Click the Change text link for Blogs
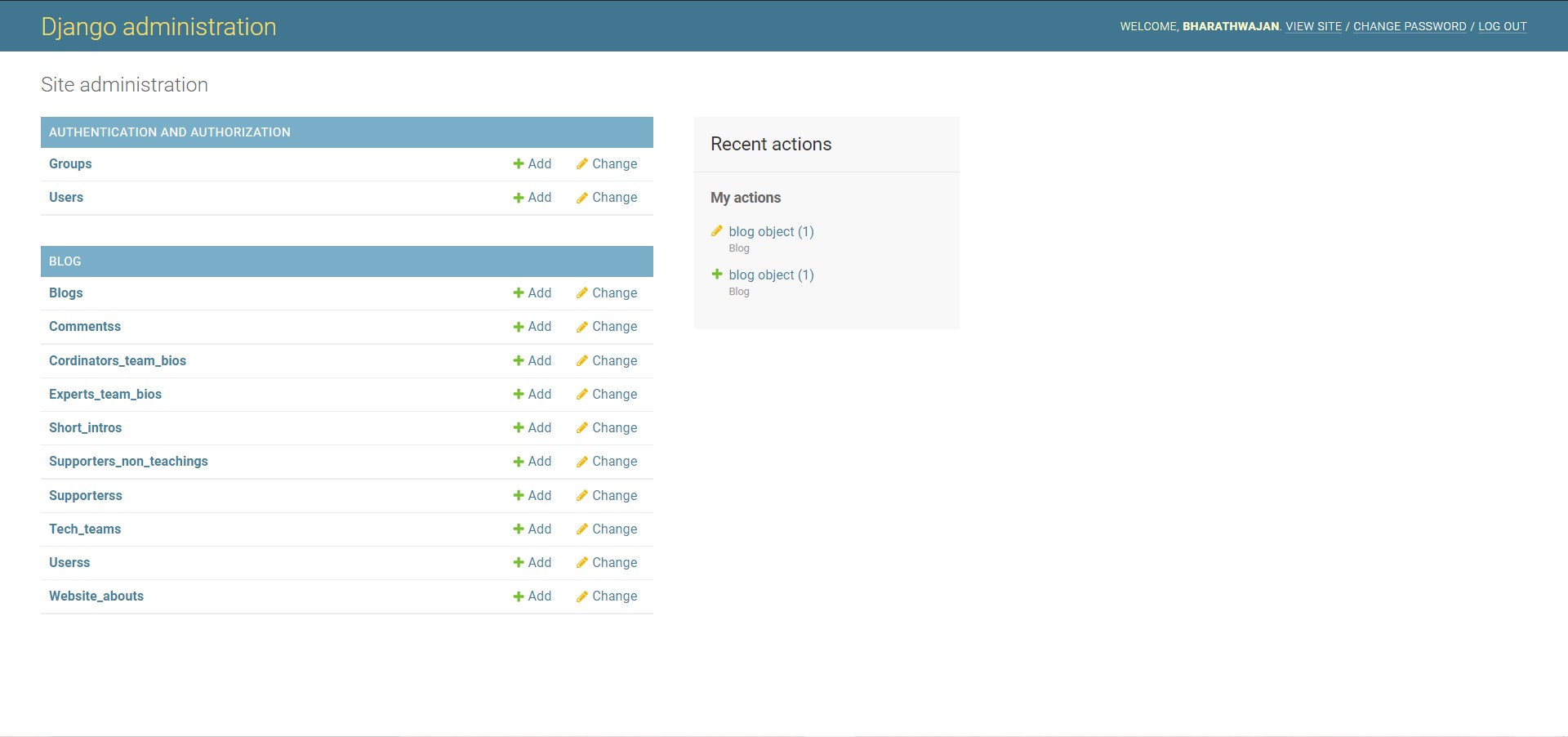1568x737 pixels. 615,293
